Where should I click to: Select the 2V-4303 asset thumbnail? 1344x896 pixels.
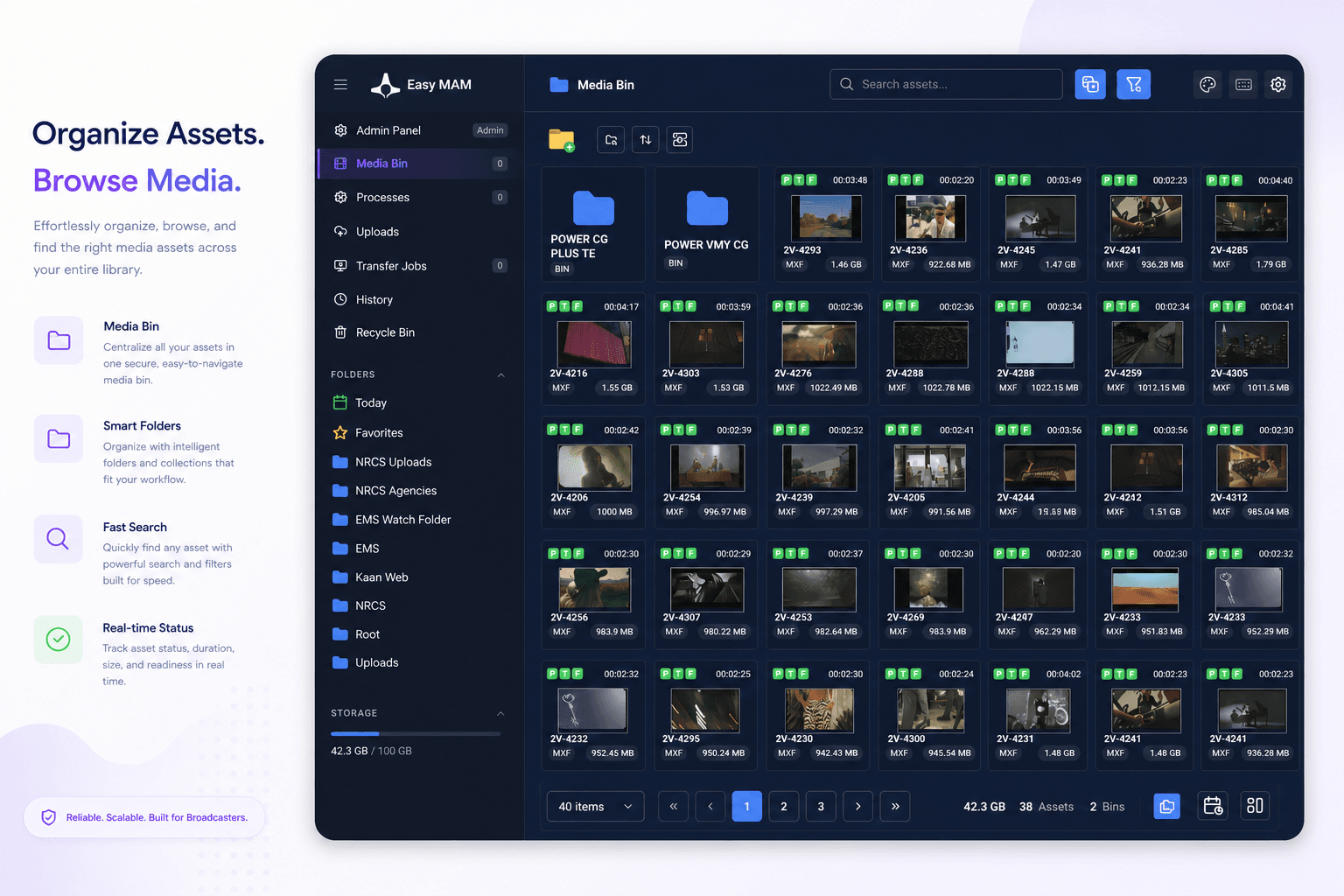[x=706, y=343]
